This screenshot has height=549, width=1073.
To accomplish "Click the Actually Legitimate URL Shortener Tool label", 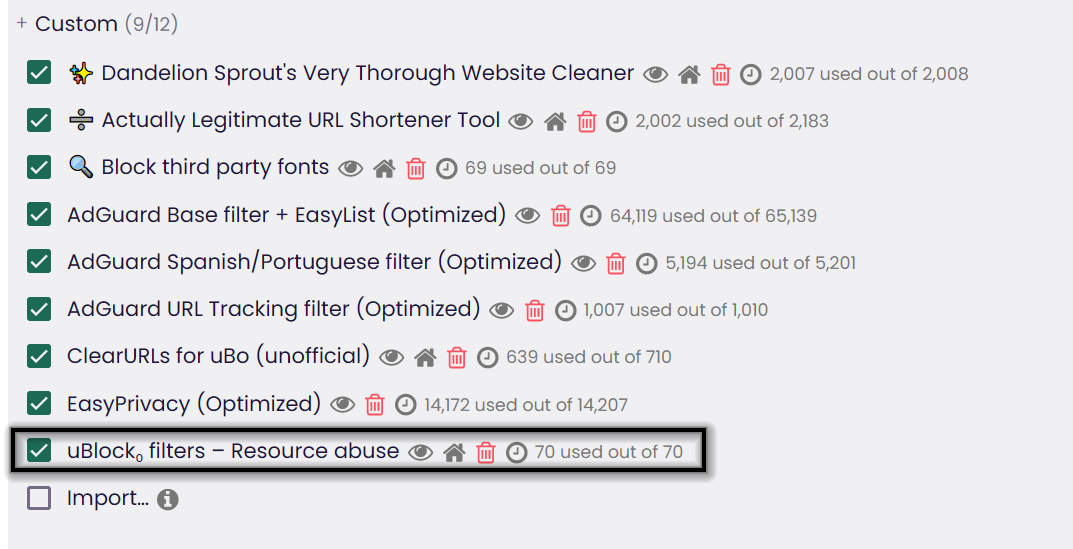I will (300, 121).
